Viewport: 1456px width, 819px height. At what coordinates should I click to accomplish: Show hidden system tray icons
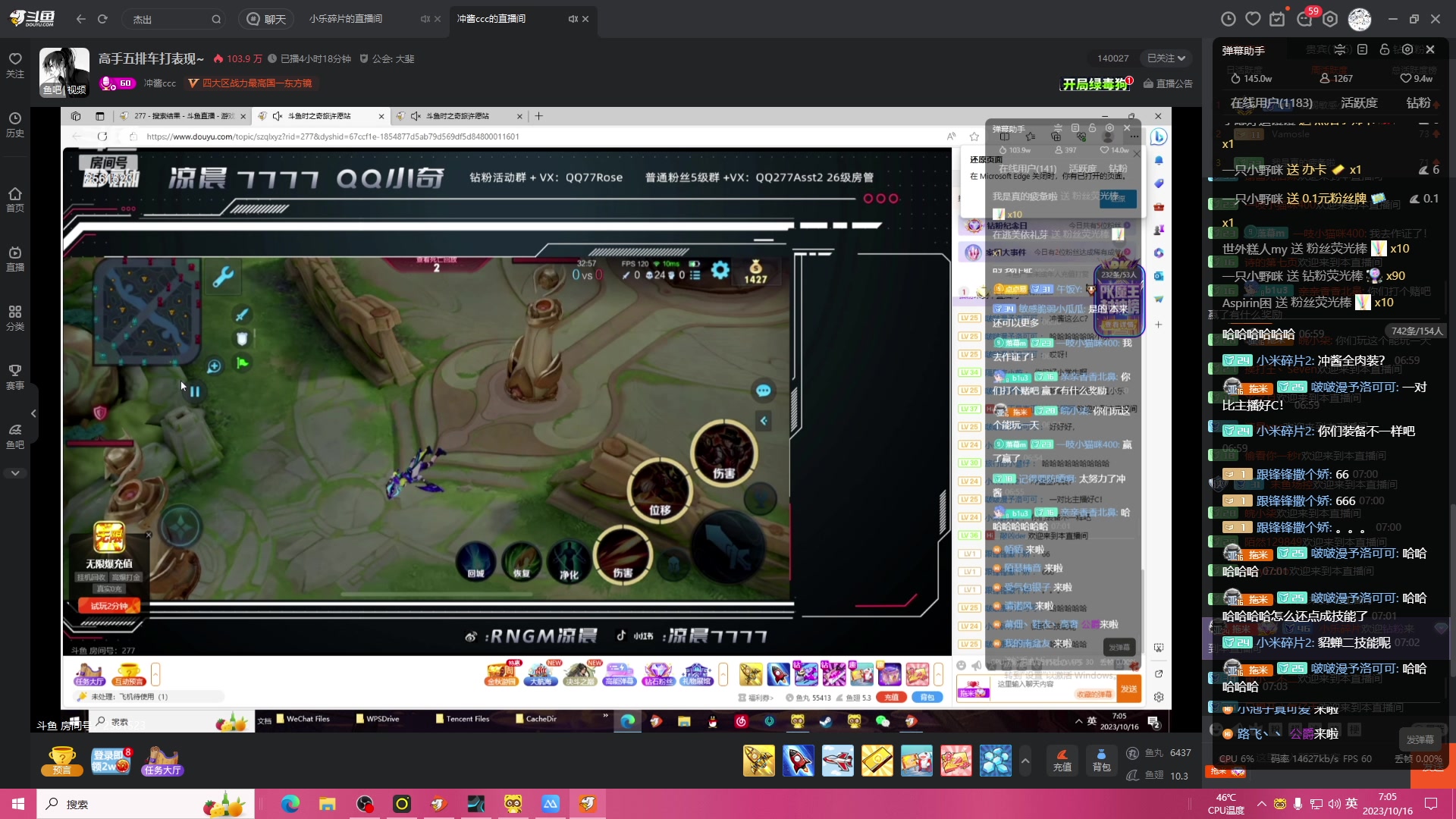coord(1262,804)
